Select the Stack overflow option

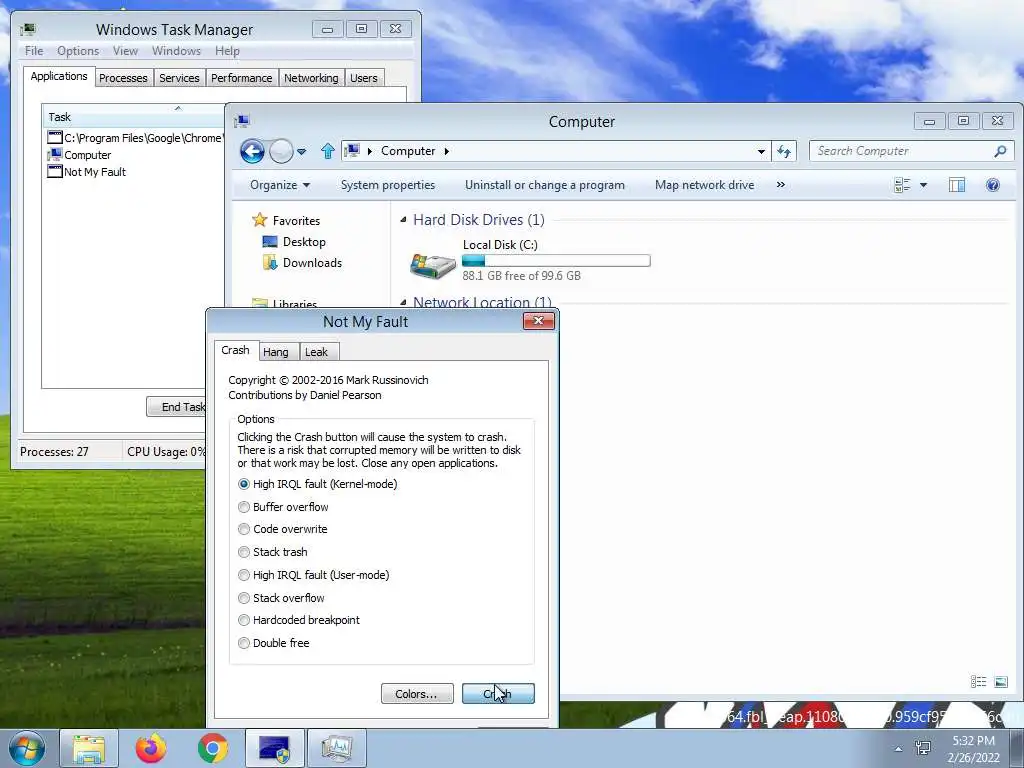click(x=281, y=598)
